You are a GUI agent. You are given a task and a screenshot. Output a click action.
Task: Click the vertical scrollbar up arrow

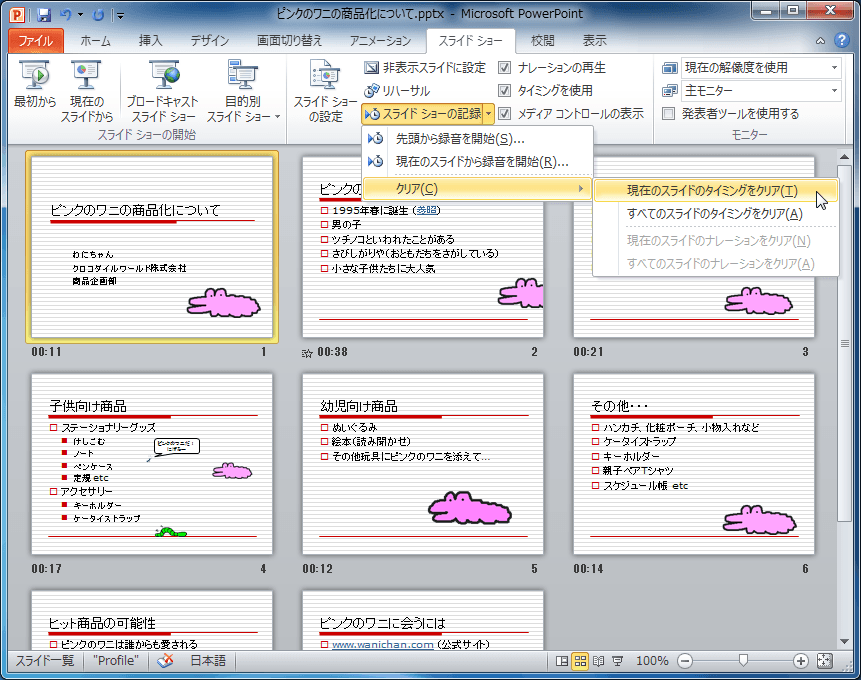coord(844,158)
